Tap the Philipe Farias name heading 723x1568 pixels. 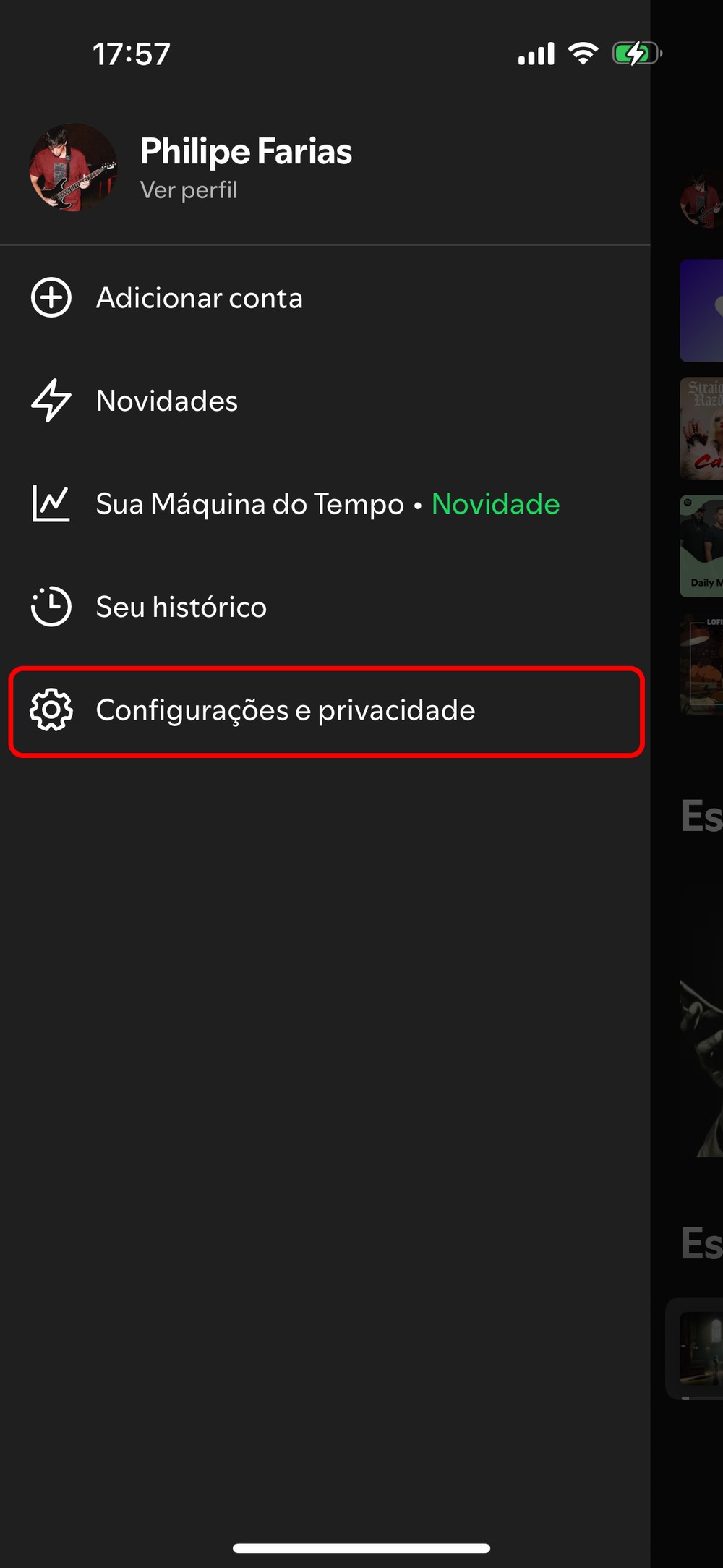point(246,151)
